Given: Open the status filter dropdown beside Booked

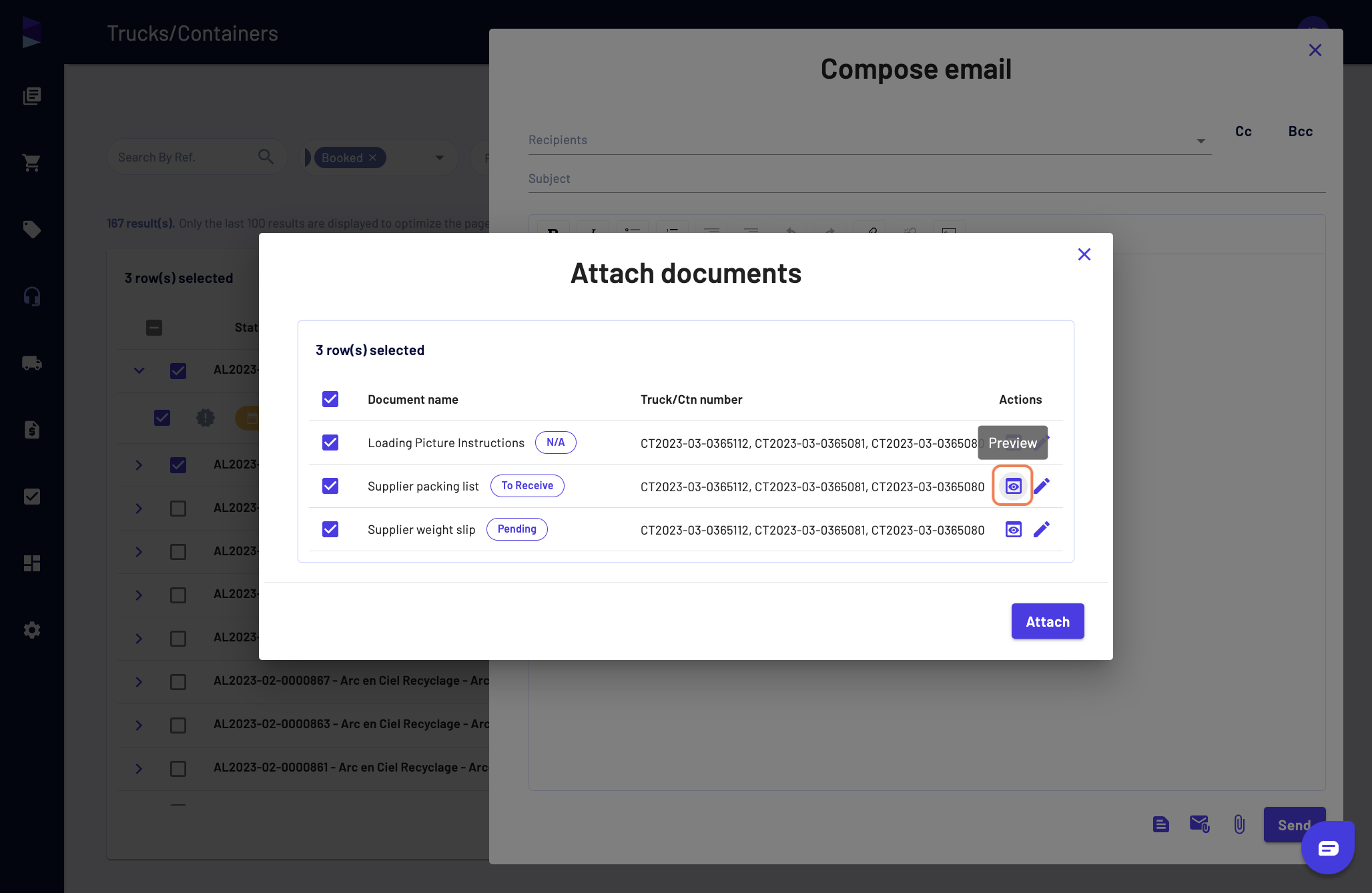Looking at the screenshot, I should (440, 158).
